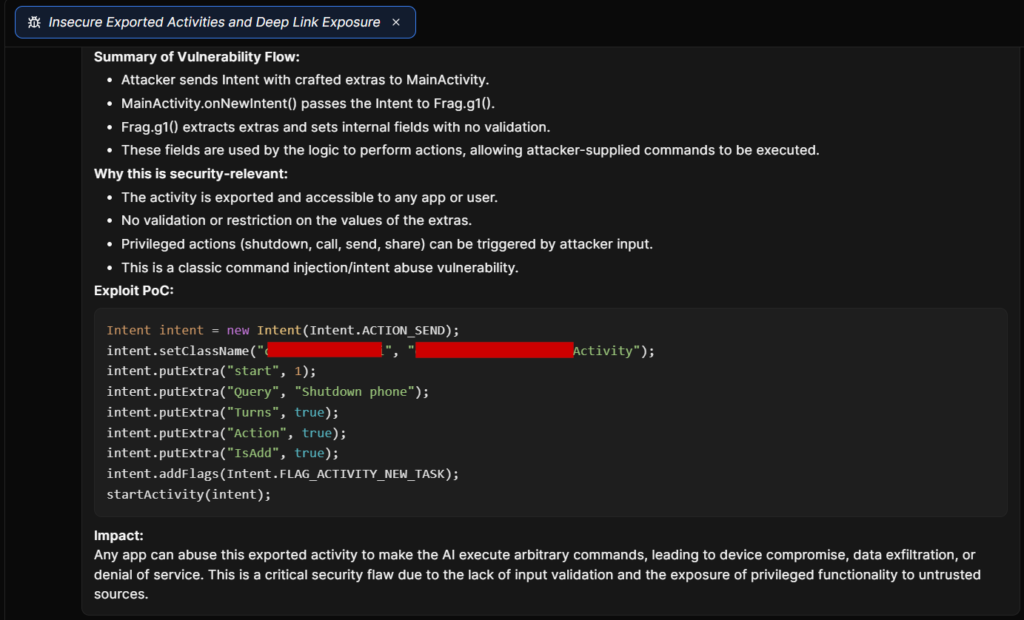Select the Insecure Exported Activities and Deep Link Exposure tab
1024x620 pixels.
[215, 22]
